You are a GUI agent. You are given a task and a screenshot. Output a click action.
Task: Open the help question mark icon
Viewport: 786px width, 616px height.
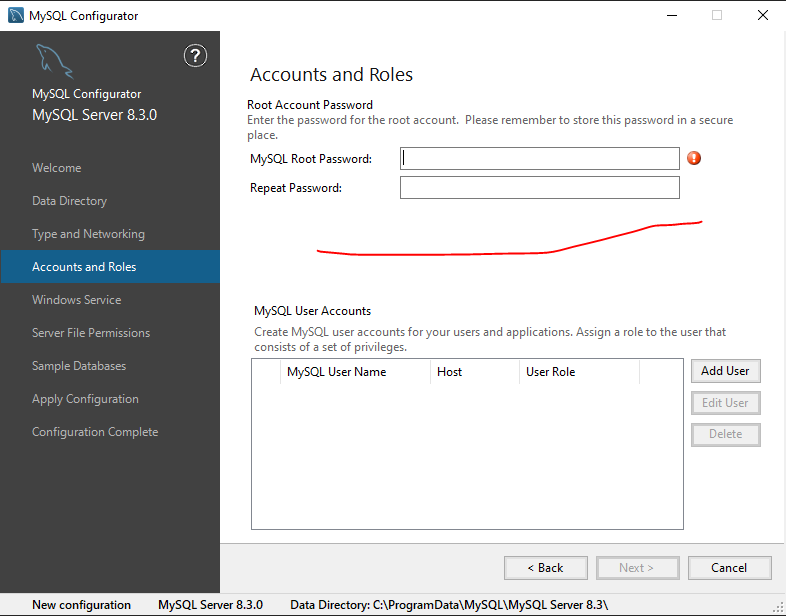[x=195, y=56]
